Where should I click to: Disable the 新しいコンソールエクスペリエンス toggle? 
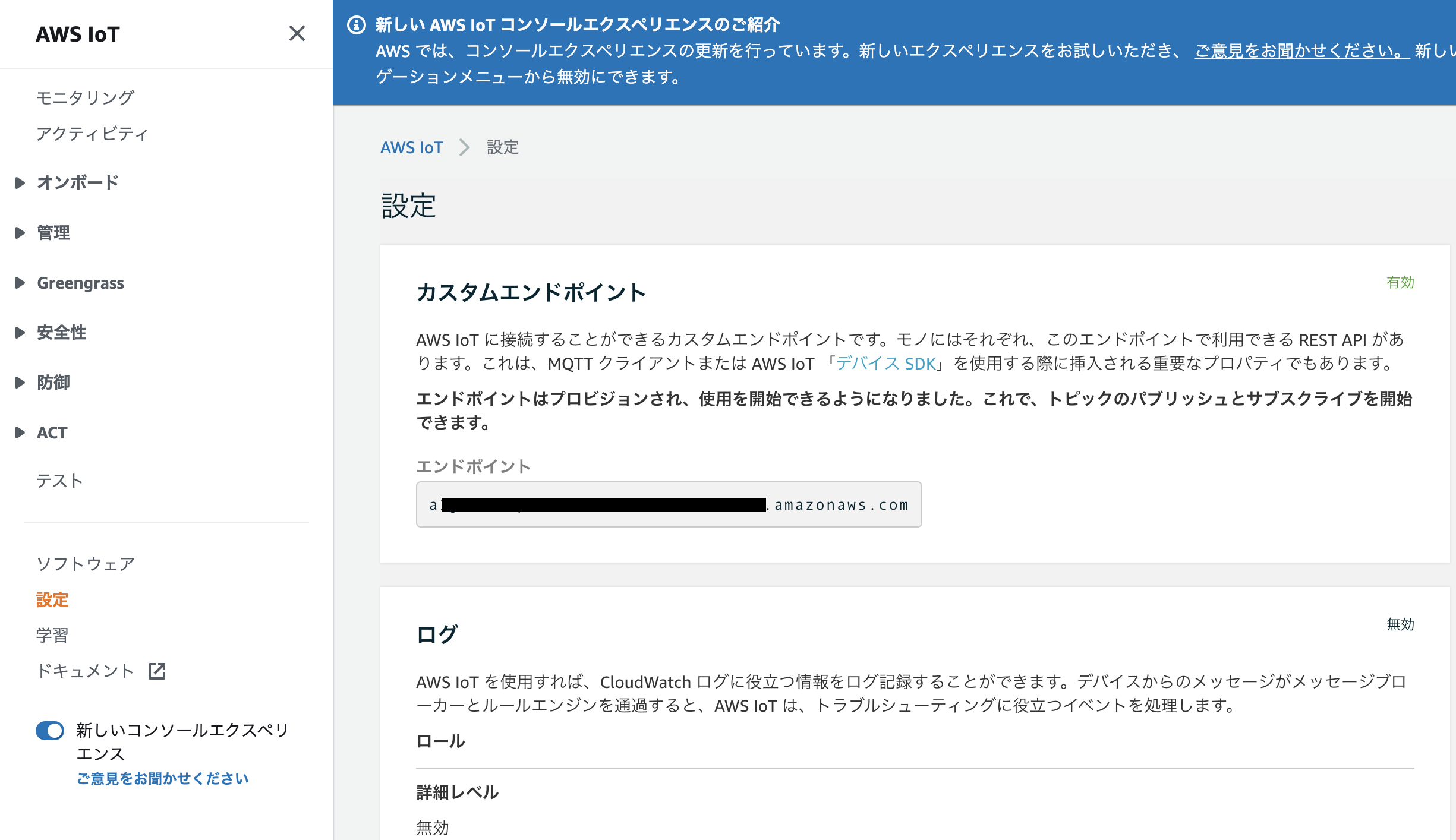point(50,731)
